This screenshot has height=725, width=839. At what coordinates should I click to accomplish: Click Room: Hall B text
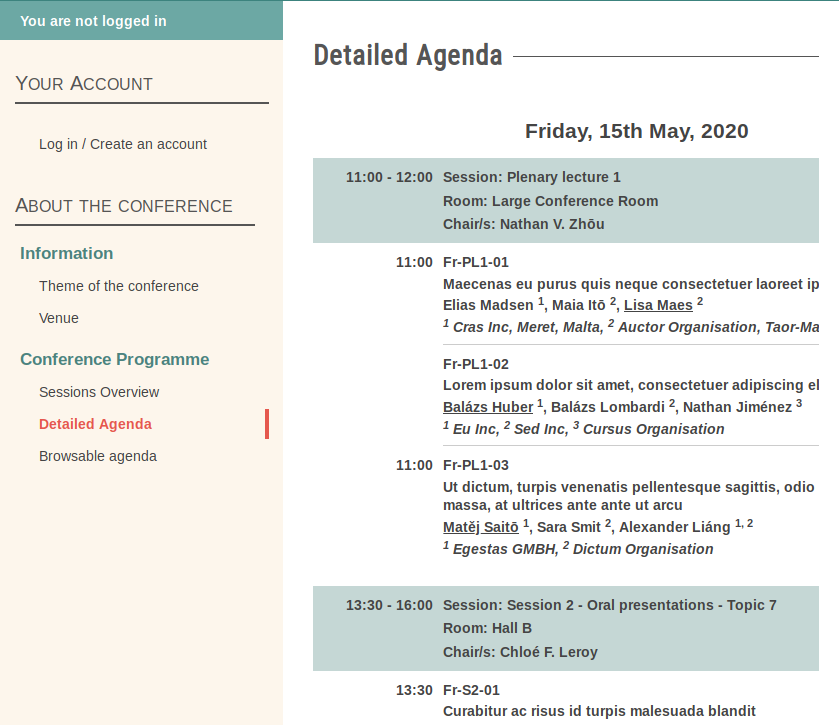coord(487,628)
